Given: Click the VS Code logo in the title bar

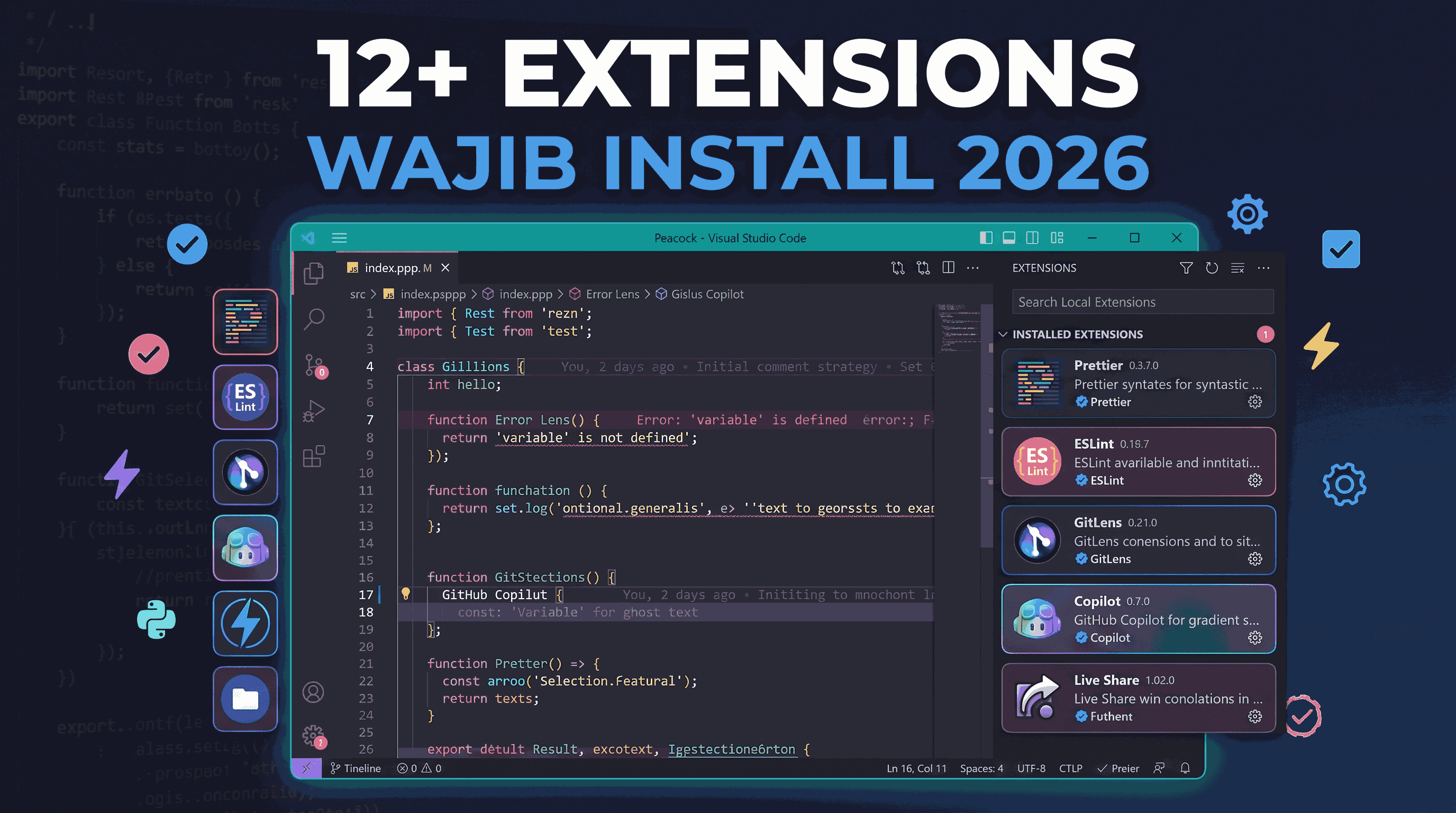Looking at the screenshot, I should (x=308, y=238).
